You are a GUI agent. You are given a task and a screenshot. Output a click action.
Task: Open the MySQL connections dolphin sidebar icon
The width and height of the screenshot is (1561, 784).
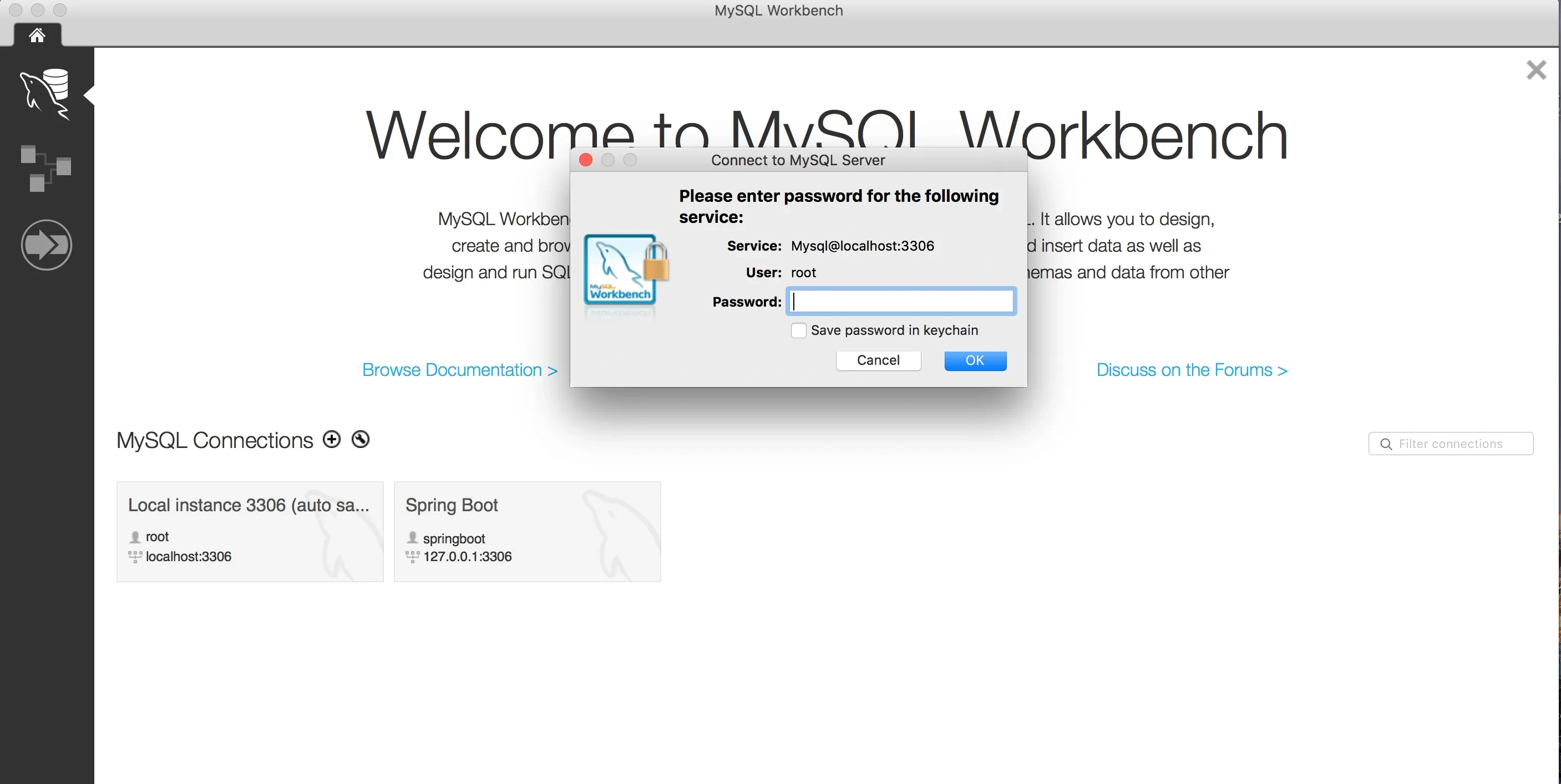45,94
